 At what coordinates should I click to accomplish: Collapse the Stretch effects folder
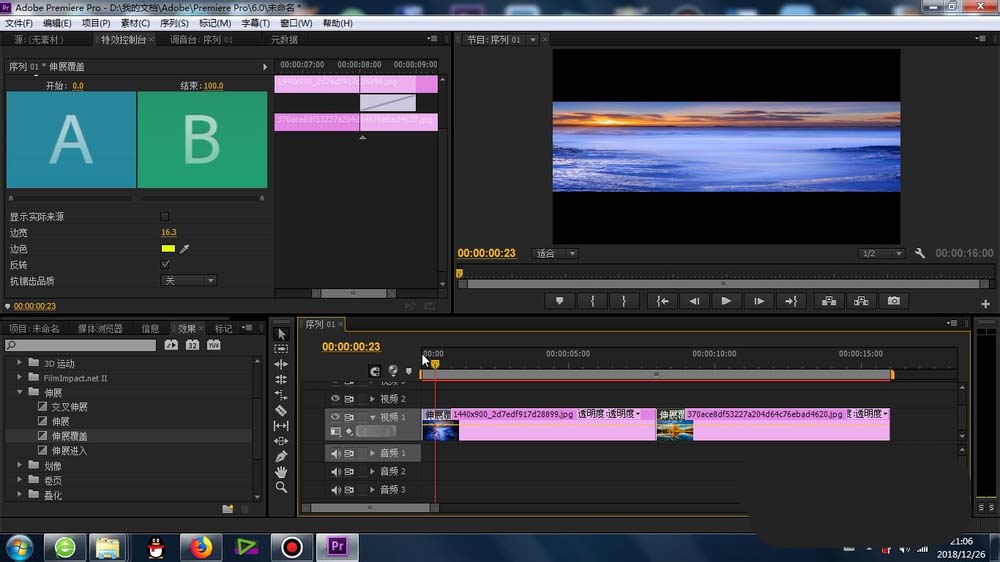[19, 392]
